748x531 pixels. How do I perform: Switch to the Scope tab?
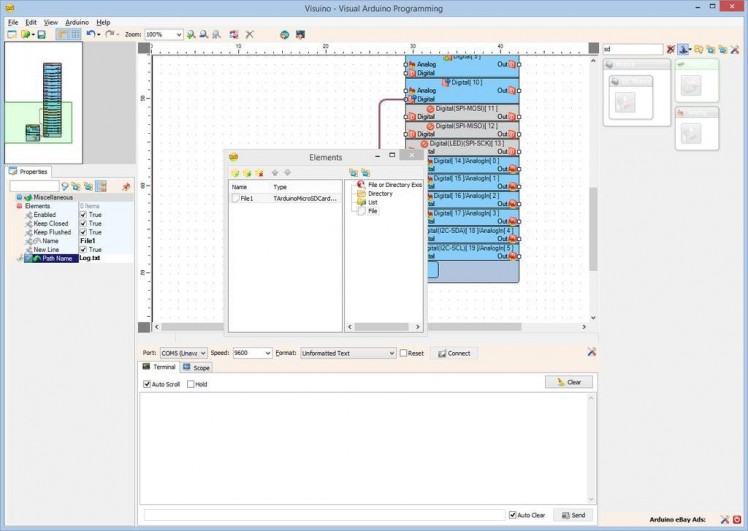196,368
